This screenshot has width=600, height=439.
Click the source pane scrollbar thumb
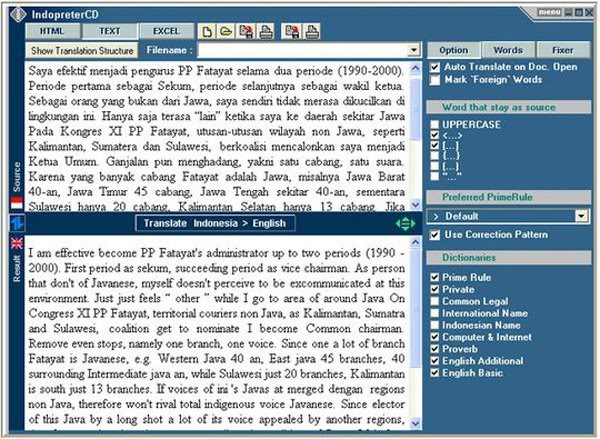tap(416, 109)
